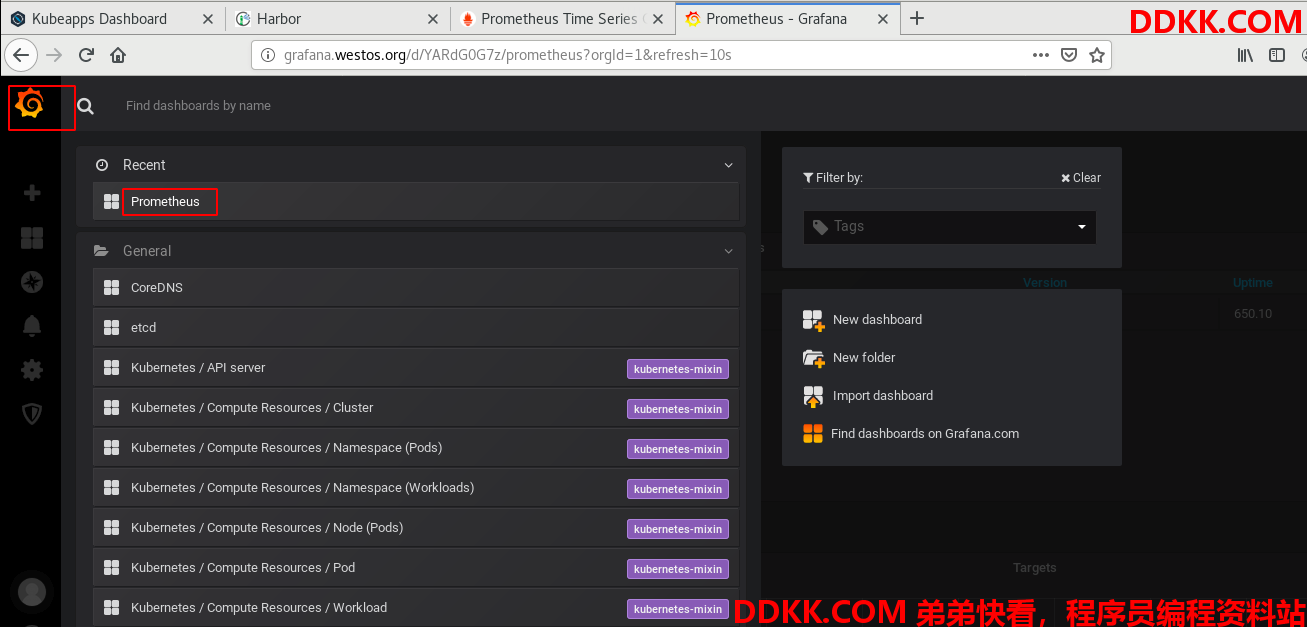Close the Prometheus - Grafana tab
The image size is (1307, 627).
pos(882,19)
